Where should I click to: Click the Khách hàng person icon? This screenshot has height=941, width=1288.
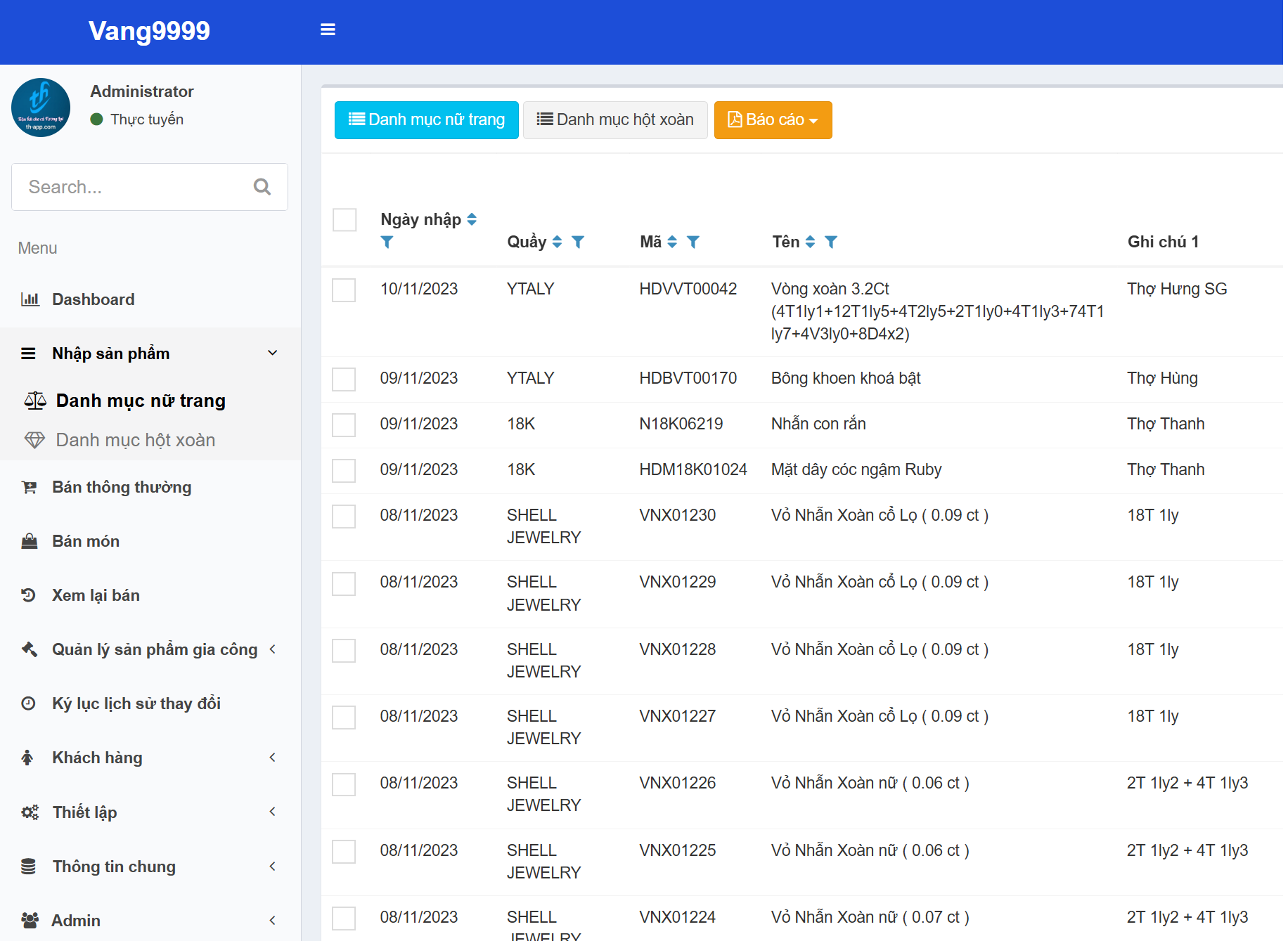(27, 758)
